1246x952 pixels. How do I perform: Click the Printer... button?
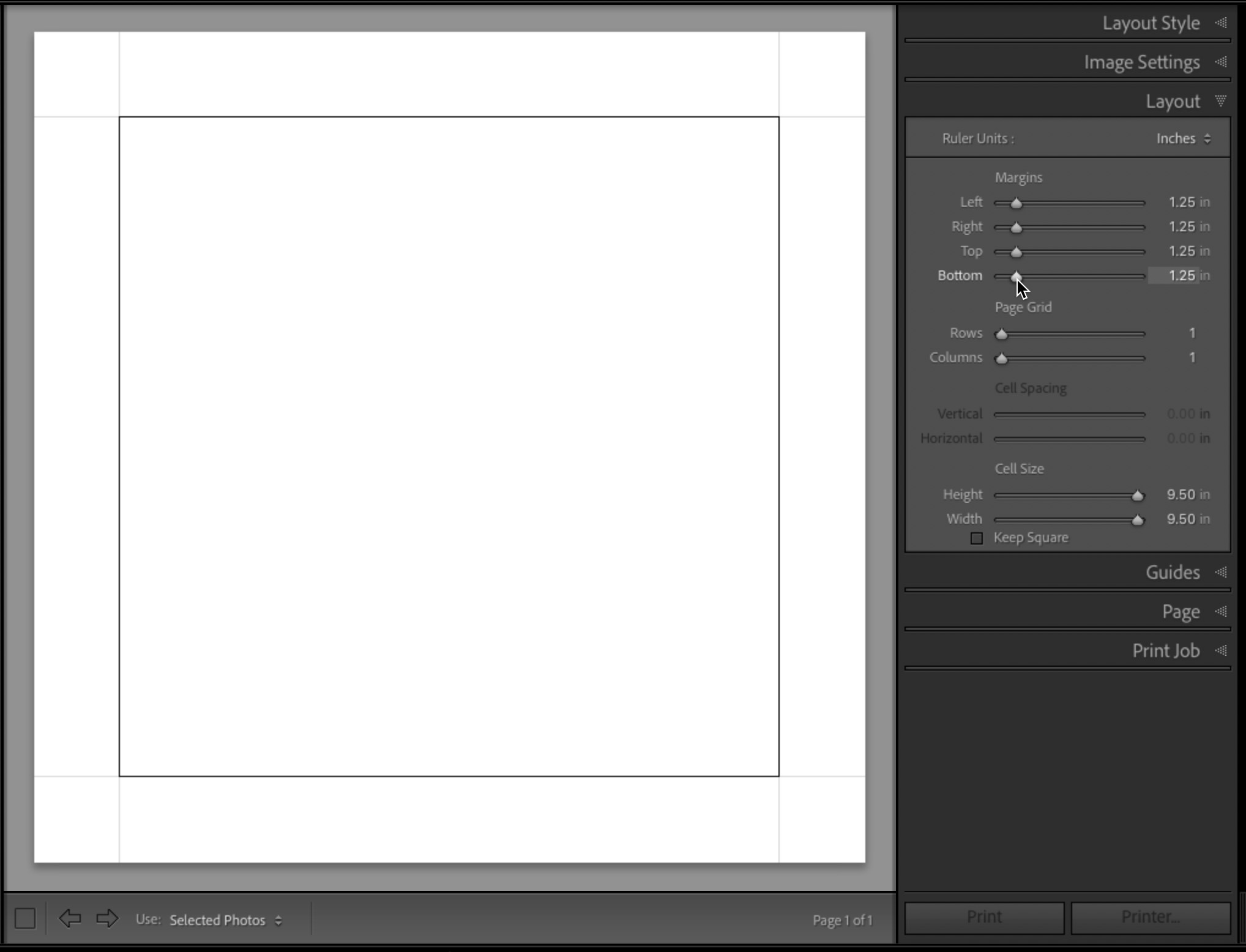pos(1150,917)
